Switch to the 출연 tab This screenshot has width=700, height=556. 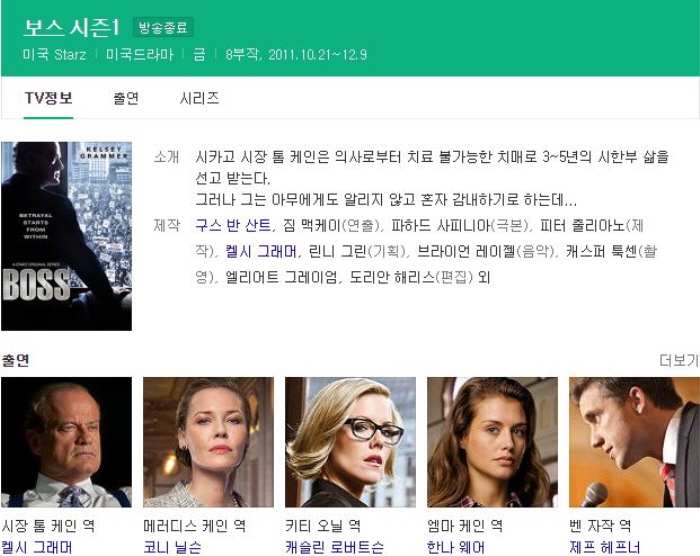click(126, 98)
